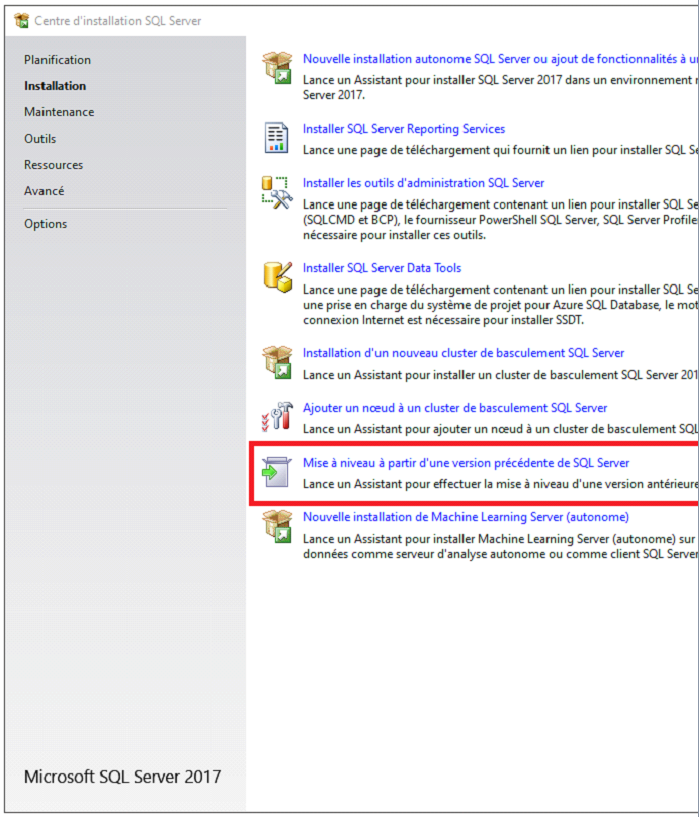The width and height of the screenshot is (699, 817).
Task: Click the add cluster node tools icon
Action: coord(277,416)
